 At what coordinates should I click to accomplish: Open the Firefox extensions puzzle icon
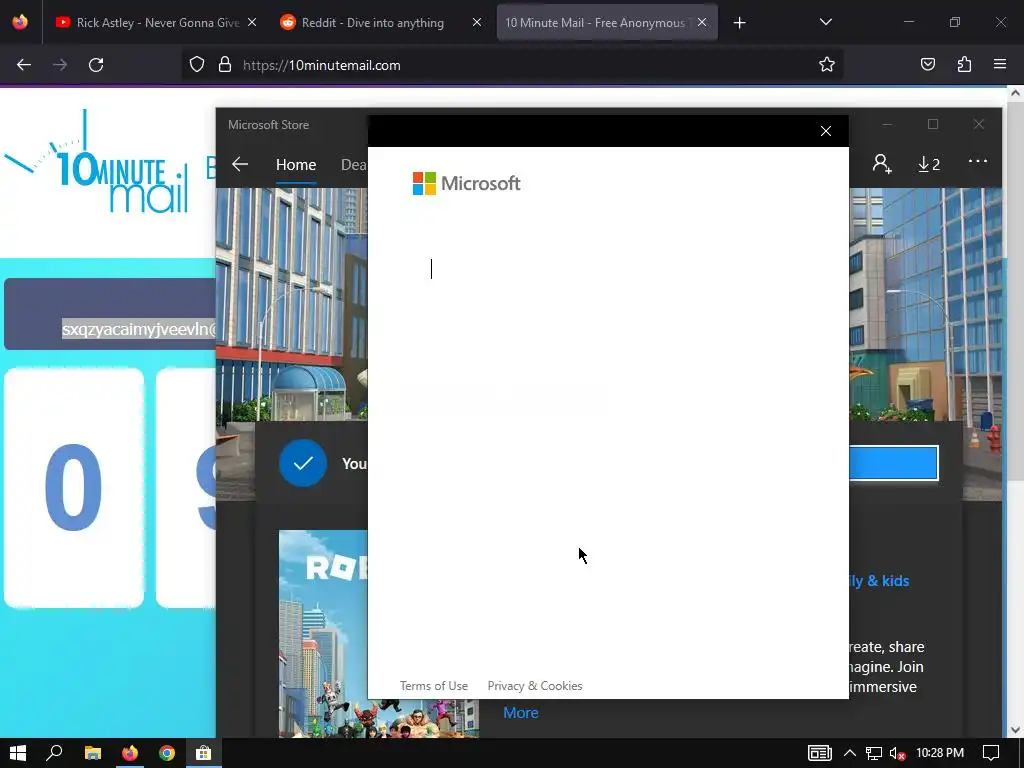pos(964,65)
